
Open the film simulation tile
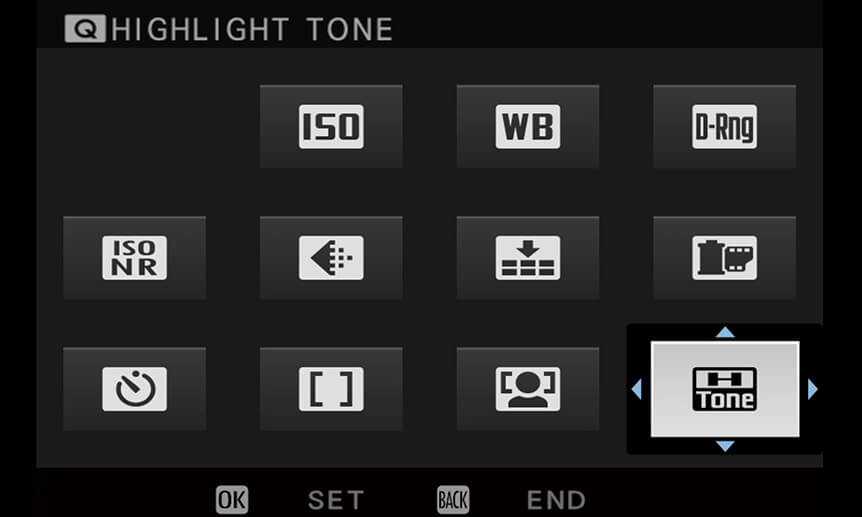click(x=725, y=258)
